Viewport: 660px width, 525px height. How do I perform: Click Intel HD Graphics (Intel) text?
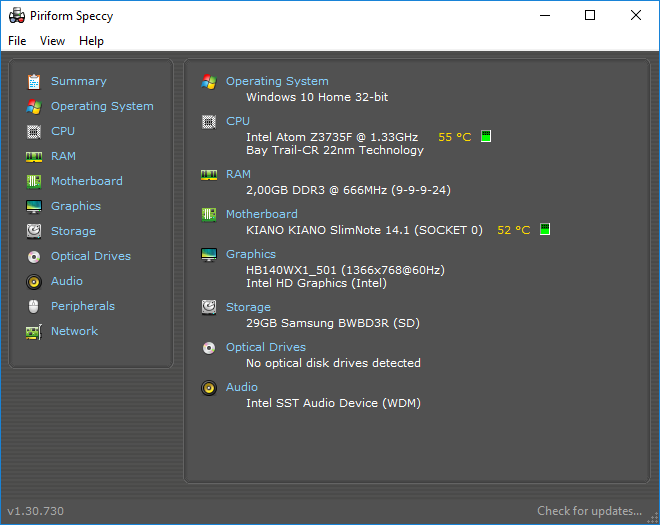tap(317, 283)
